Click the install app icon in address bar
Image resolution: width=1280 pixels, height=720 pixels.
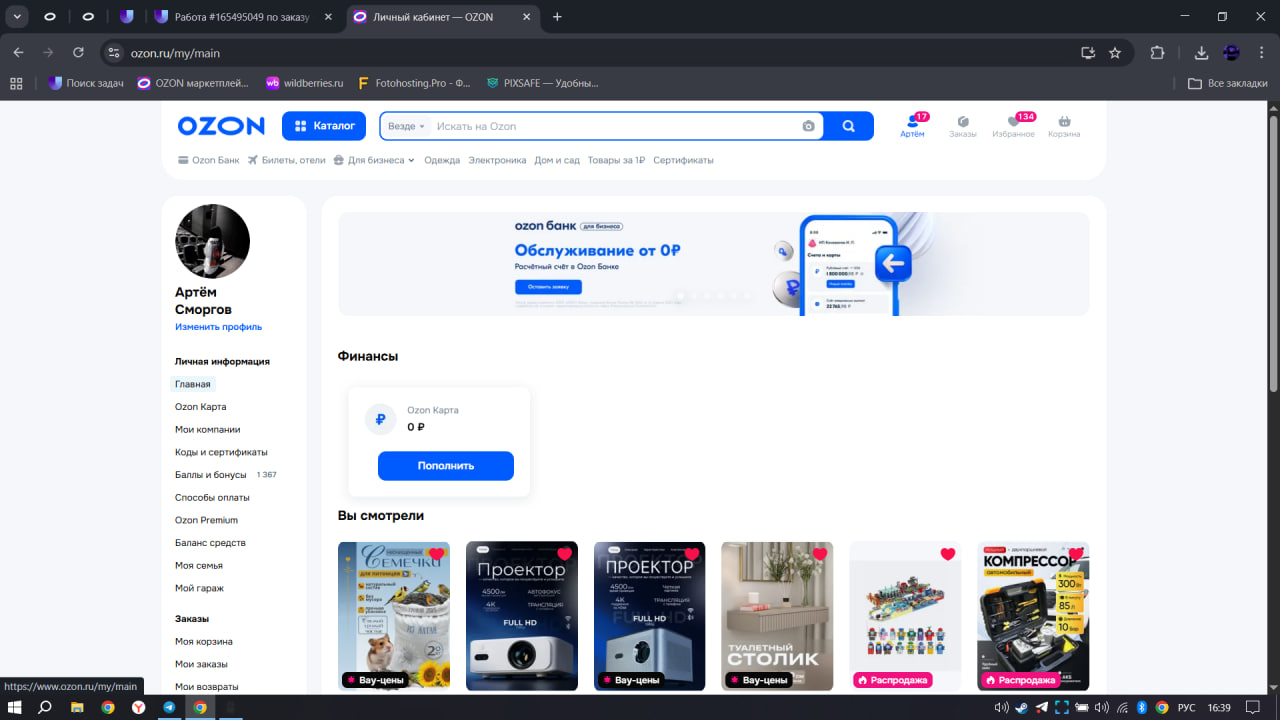point(1088,53)
